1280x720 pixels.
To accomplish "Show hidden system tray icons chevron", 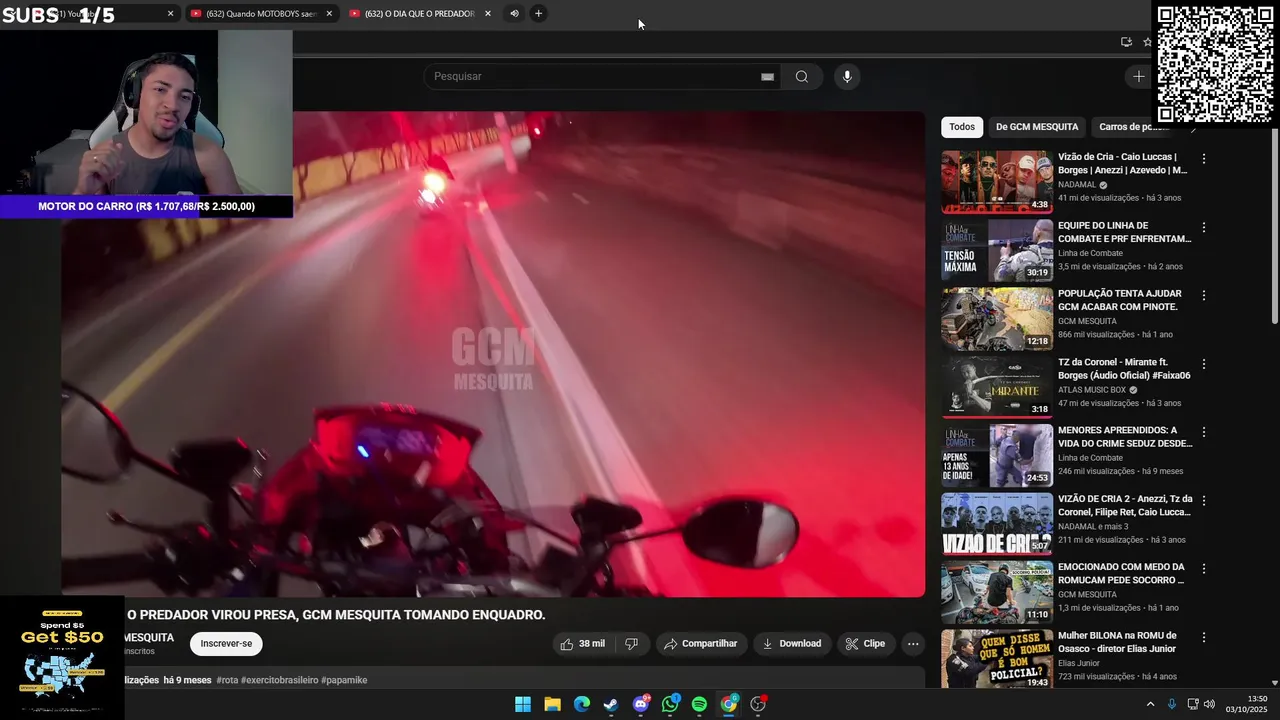I will pos(1150,704).
